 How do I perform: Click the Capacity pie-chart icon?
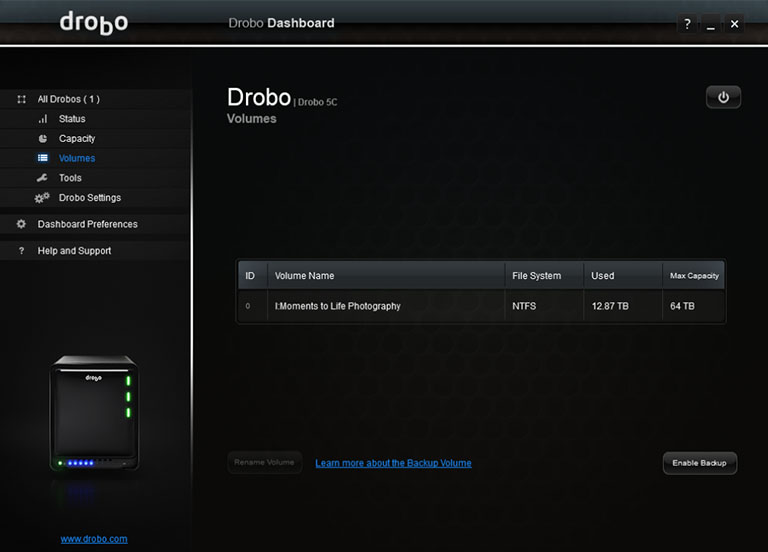coord(43,139)
